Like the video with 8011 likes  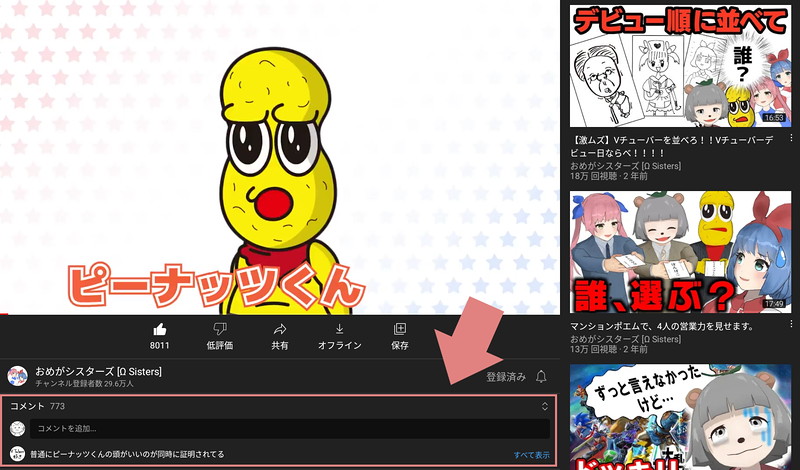(x=160, y=329)
